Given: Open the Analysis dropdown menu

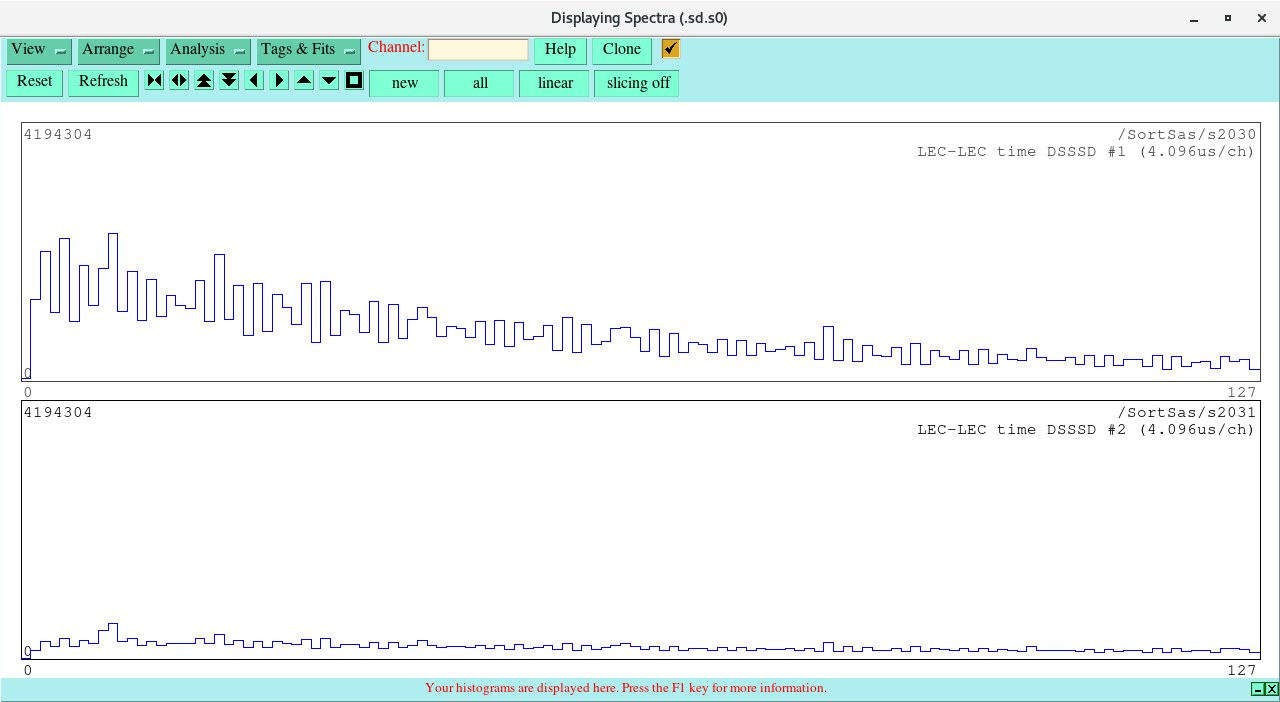Looking at the screenshot, I should [x=208, y=50].
